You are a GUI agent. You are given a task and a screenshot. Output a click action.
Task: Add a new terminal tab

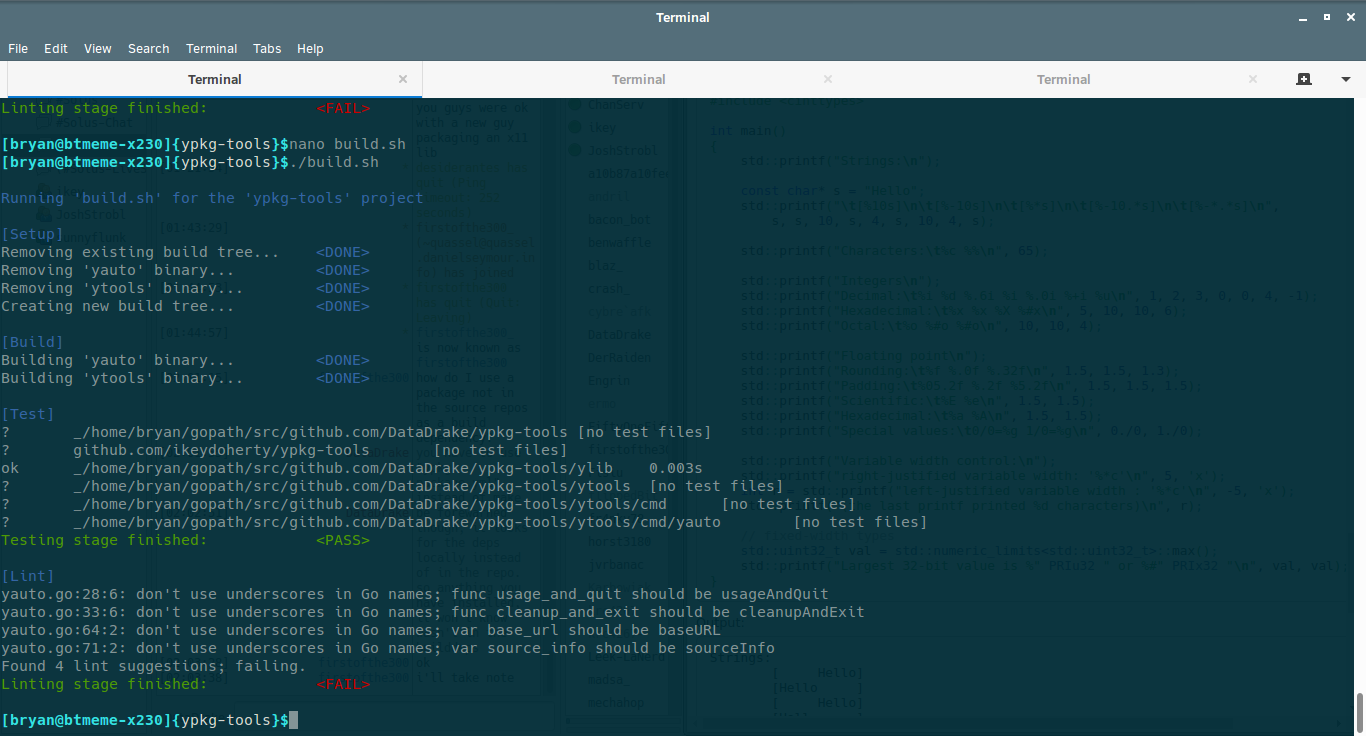tap(1303, 79)
